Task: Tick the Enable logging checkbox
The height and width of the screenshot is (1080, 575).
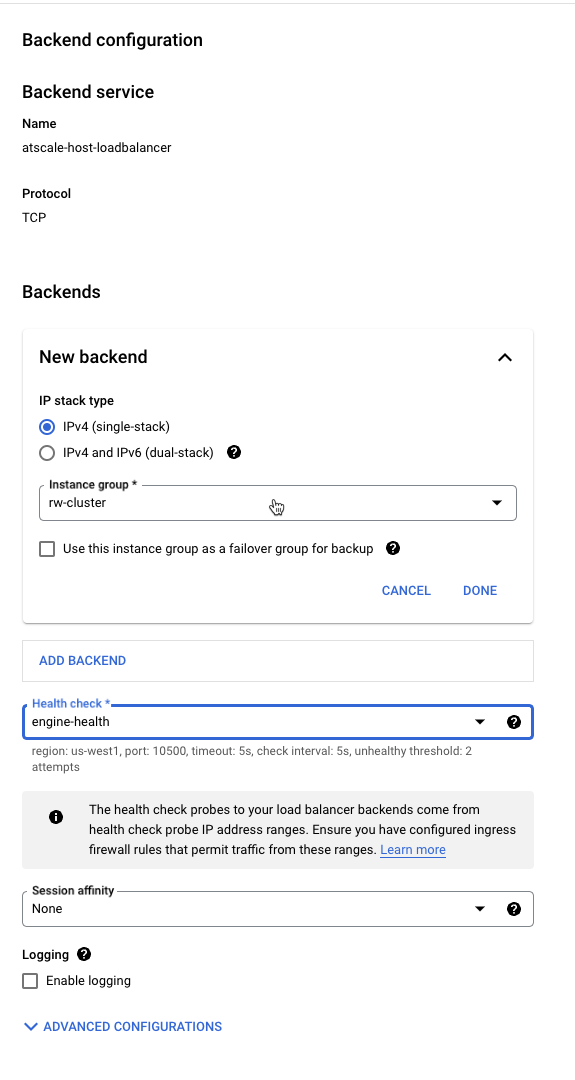Action: 30,981
